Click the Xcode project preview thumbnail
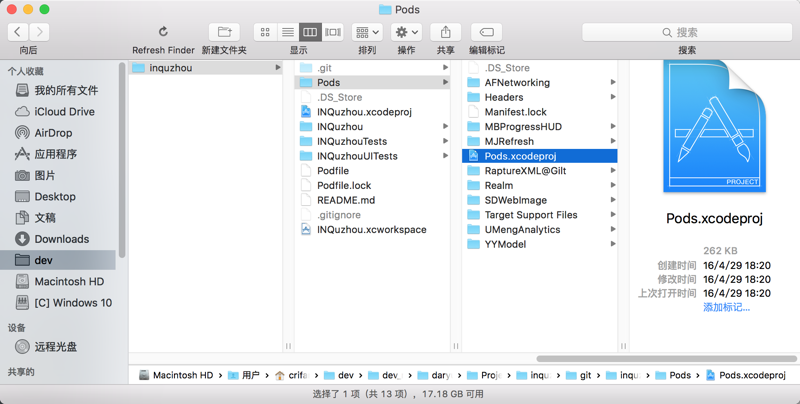Image resolution: width=800 pixels, height=404 pixels. [714, 128]
